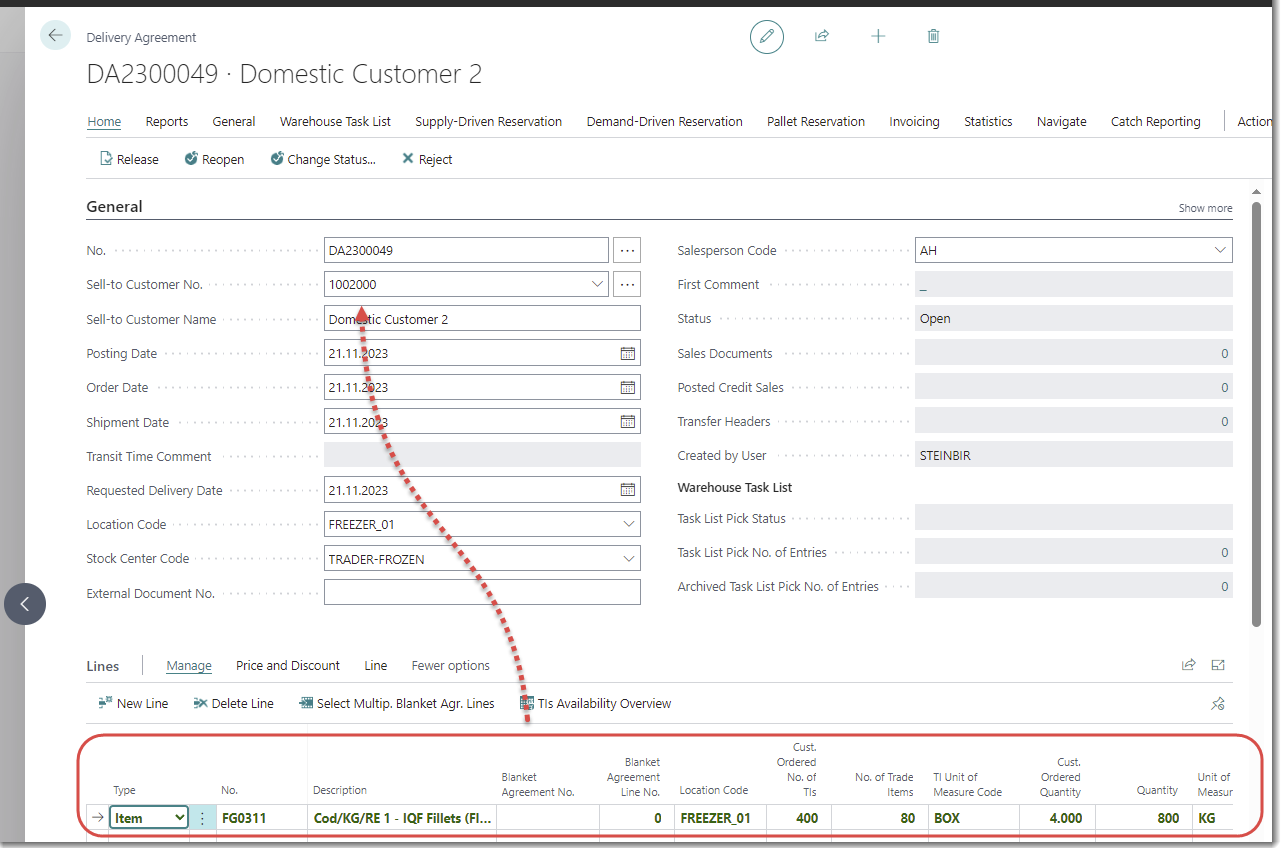1282x848 pixels.
Task: Expand the Salesperson Code dropdown
Action: (x=1220, y=251)
